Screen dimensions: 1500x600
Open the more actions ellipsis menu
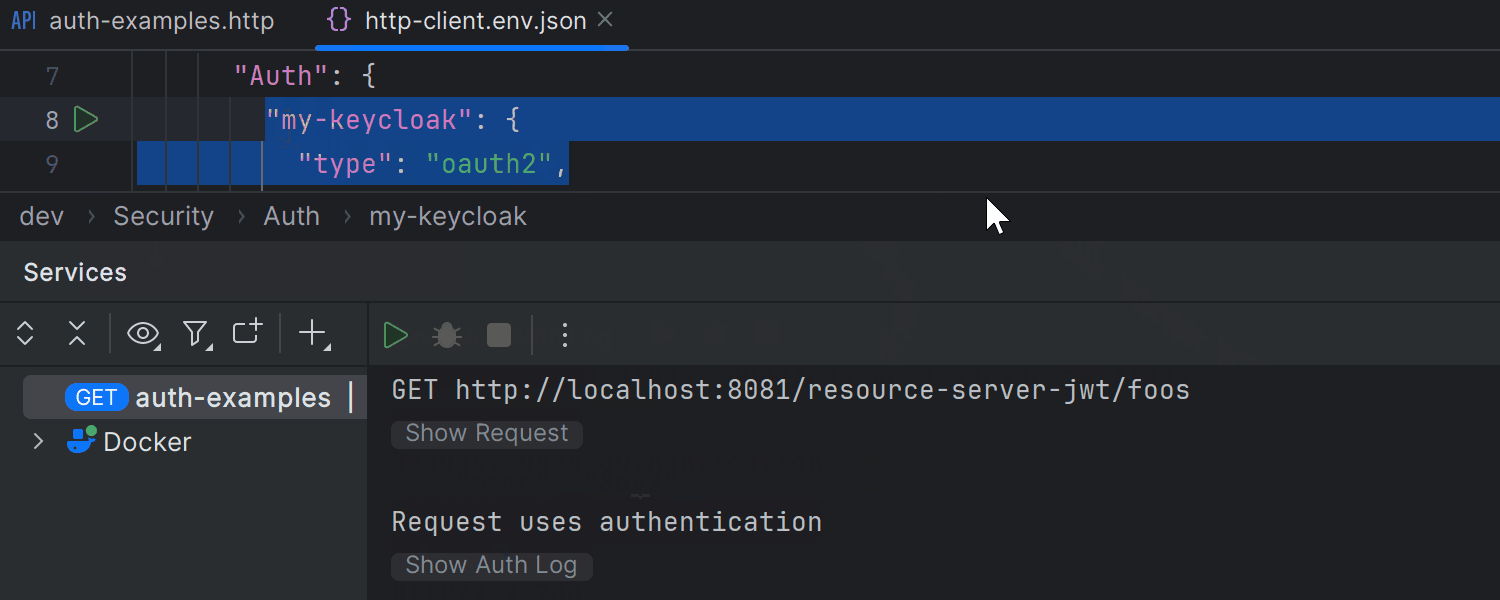(565, 335)
